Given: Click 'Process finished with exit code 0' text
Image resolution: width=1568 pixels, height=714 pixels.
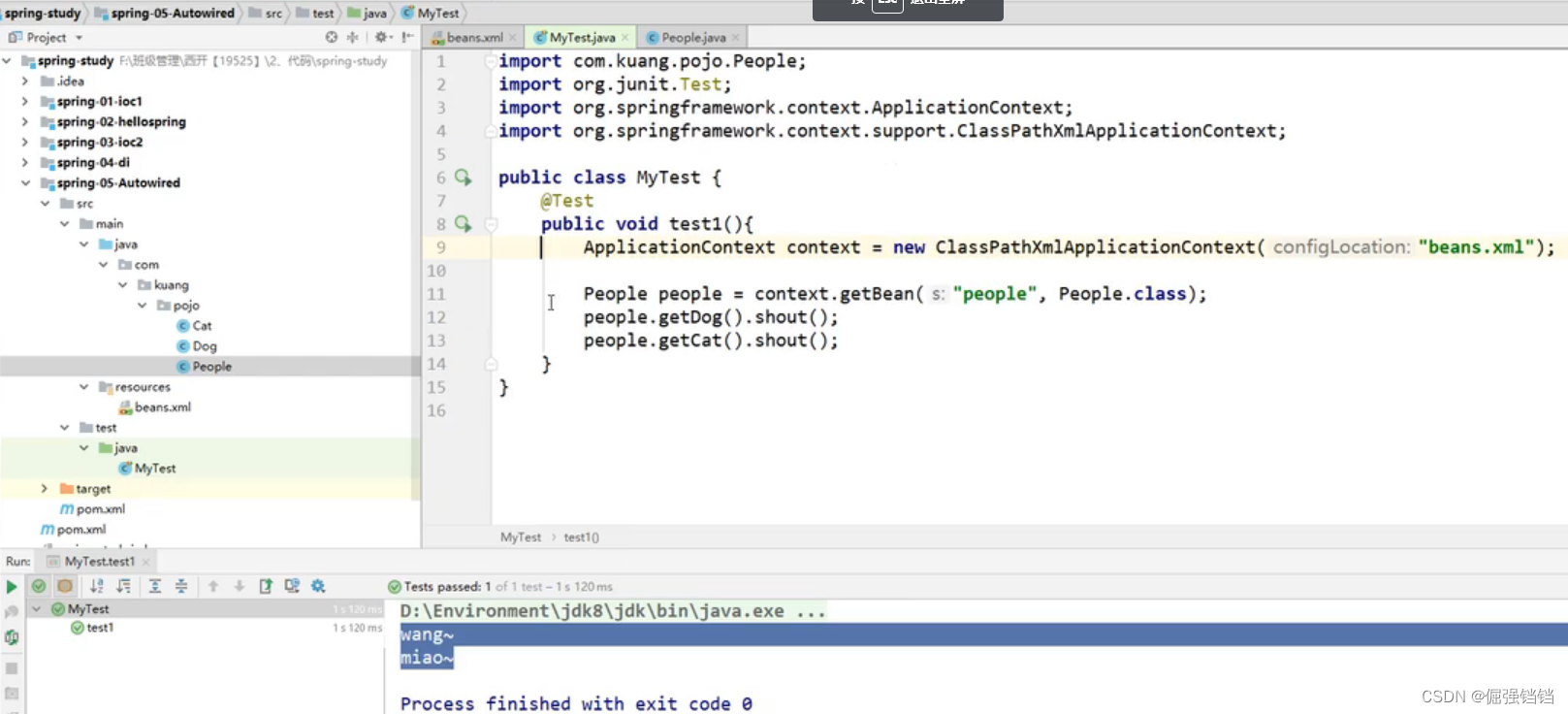Looking at the screenshot, I should 576,704.
